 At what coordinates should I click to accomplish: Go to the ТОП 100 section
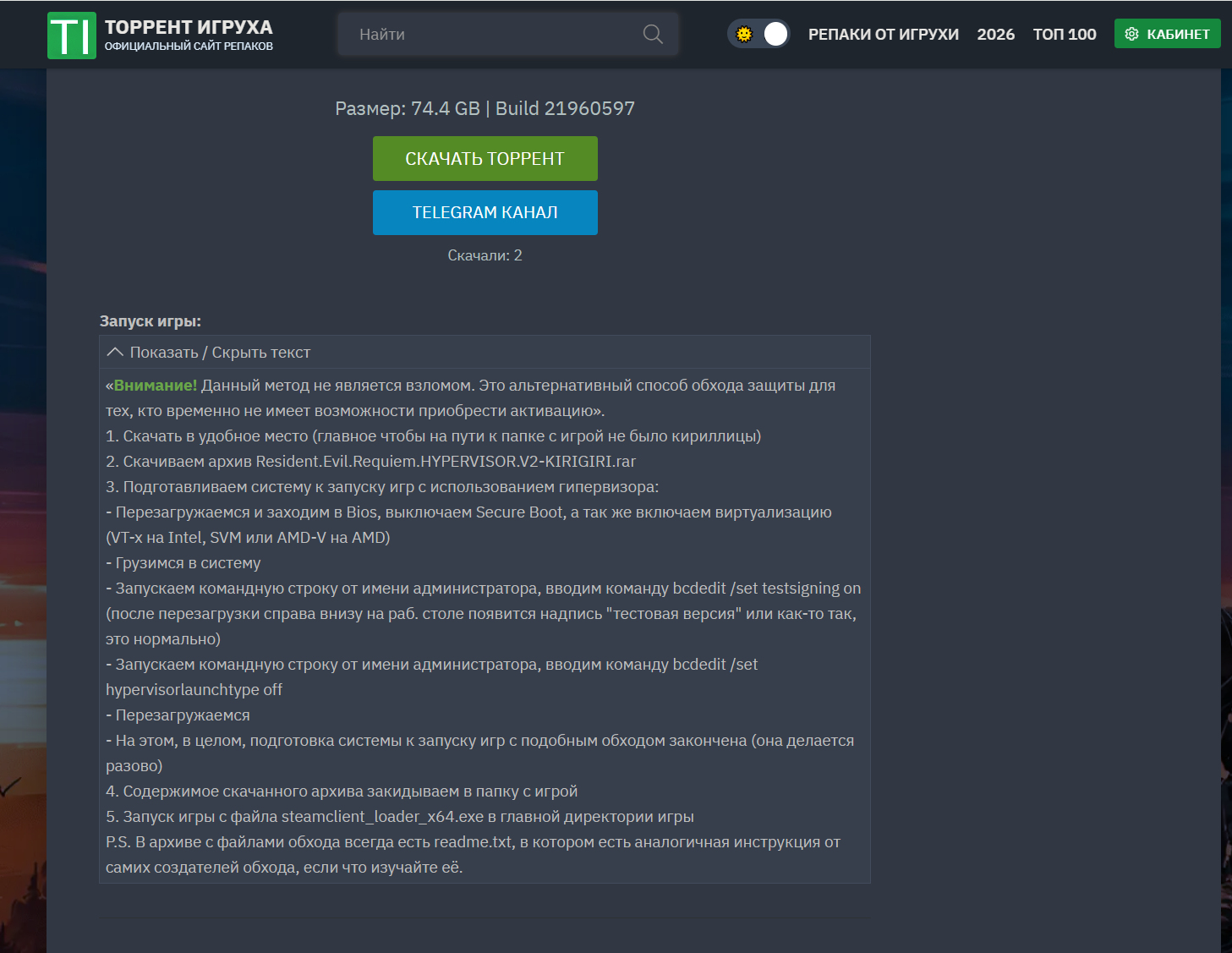[x=1064, y=34]
